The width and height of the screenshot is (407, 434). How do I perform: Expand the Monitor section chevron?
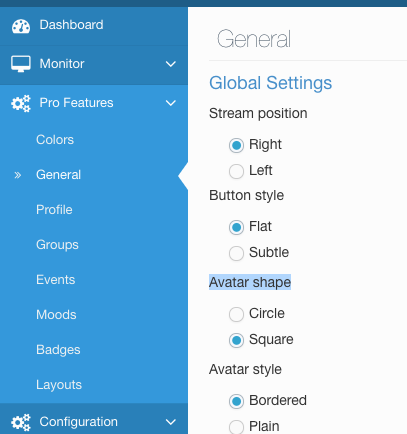coord(171,64)
